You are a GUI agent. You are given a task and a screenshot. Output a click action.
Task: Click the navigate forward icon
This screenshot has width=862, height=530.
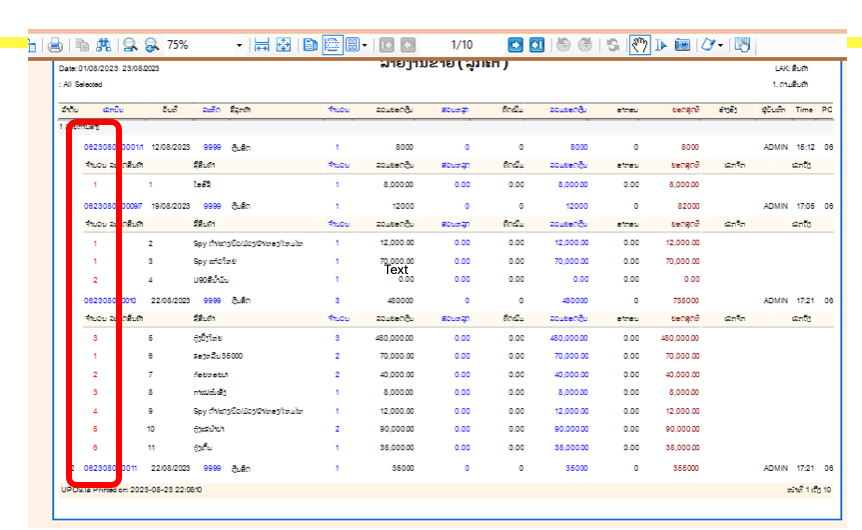(x=585, y=45)
